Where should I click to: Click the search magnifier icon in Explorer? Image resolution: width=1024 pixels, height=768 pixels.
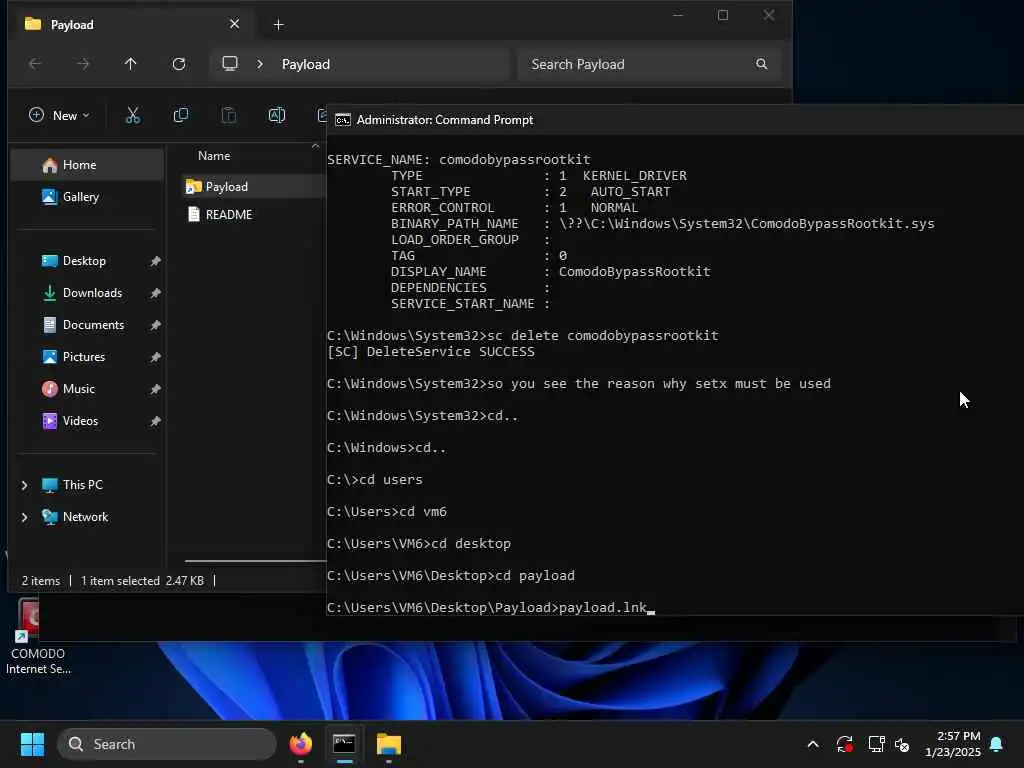tap(761, 64)
